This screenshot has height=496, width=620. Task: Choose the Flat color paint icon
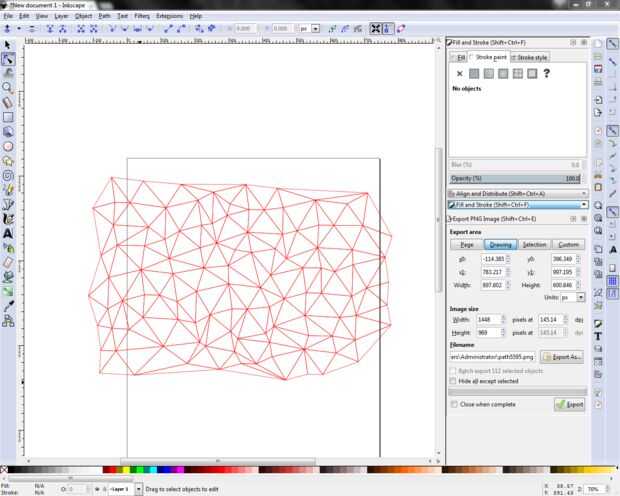point(474,74)
